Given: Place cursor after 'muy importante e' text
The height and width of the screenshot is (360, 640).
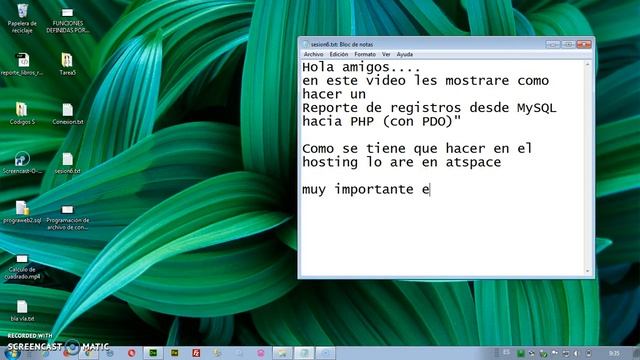Looking at the screenshot, I should tap(430, 190).
